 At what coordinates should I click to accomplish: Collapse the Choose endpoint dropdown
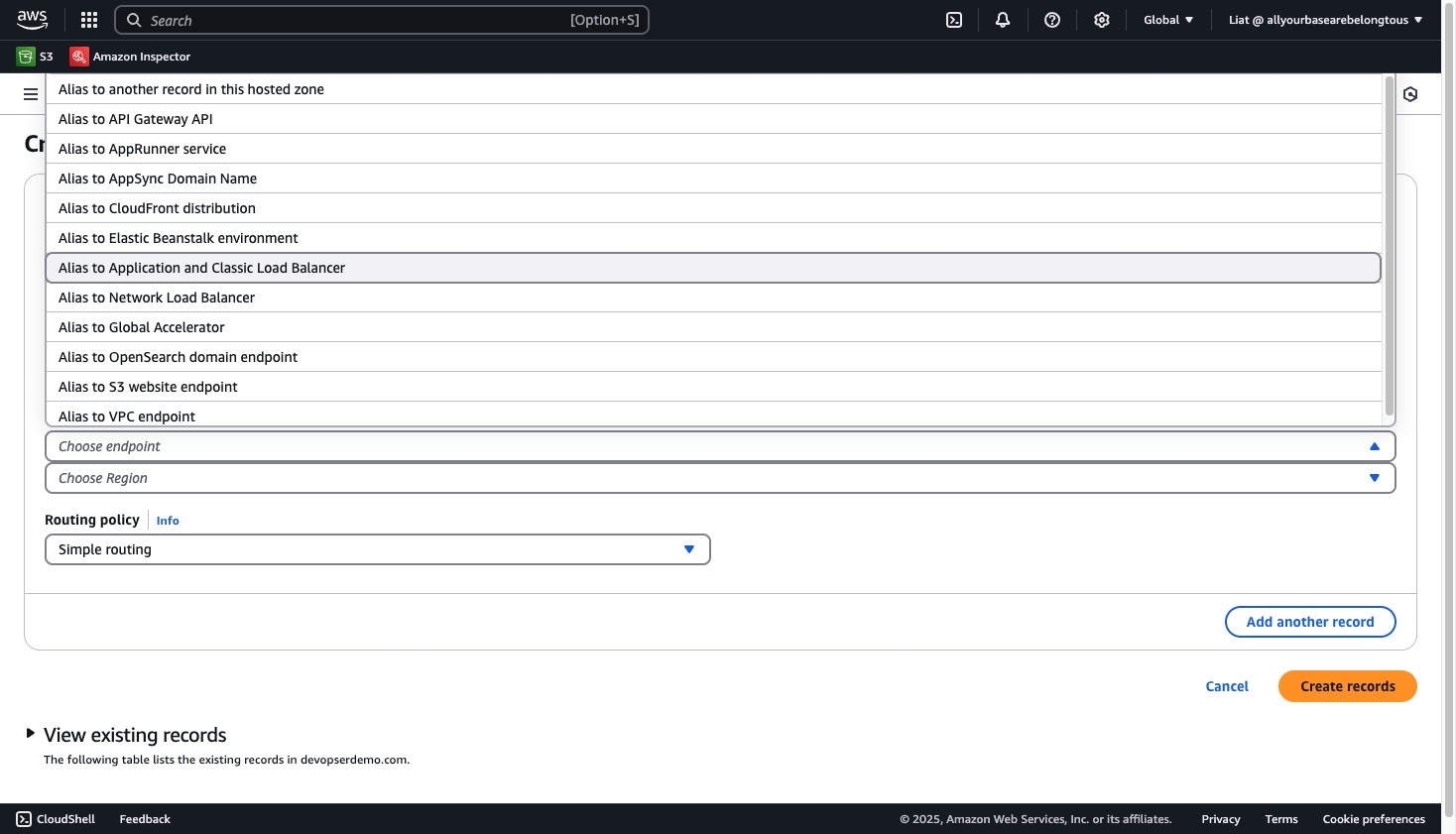click(x=720, y=446)
